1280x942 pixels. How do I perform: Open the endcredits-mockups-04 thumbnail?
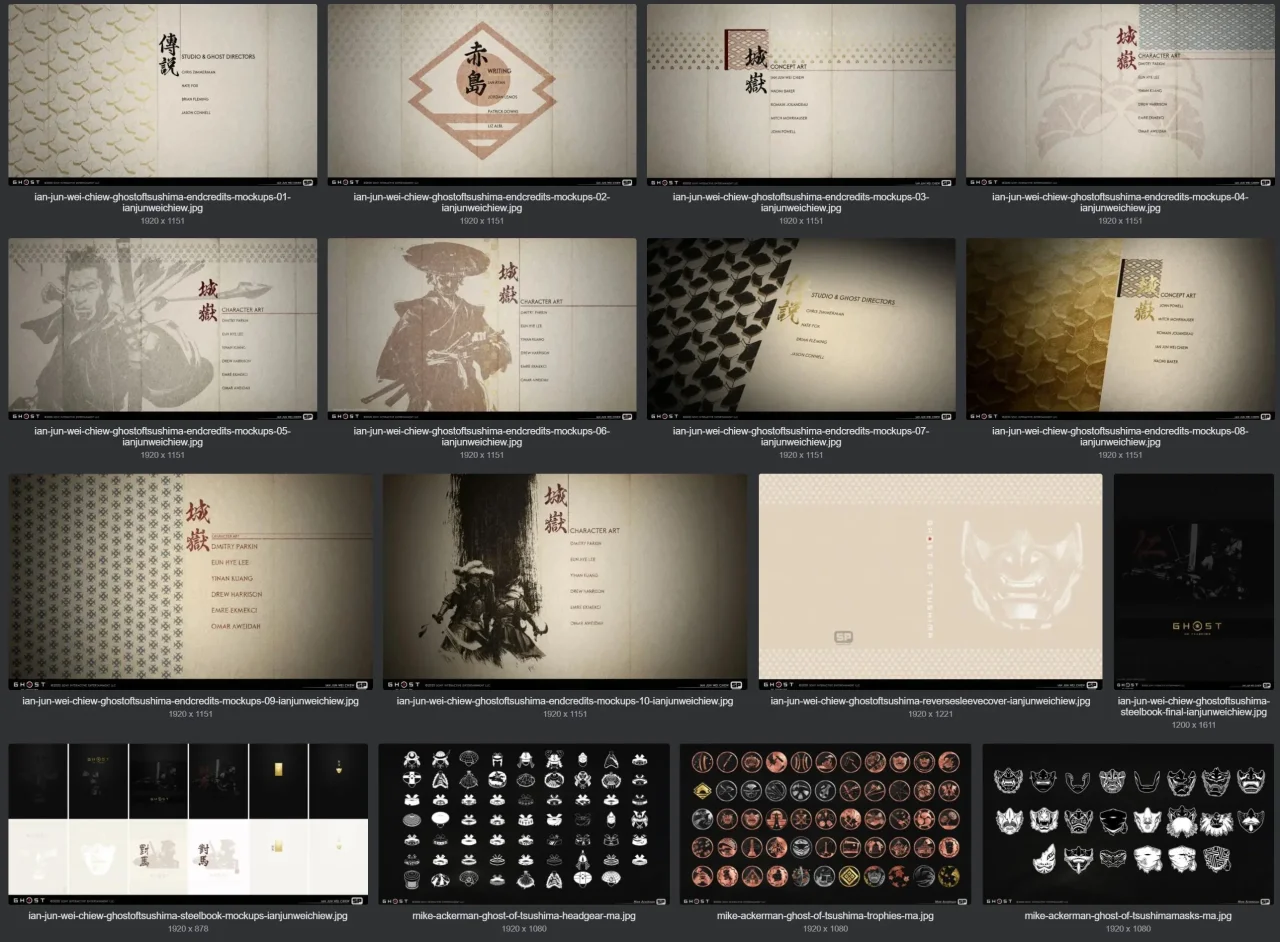click(1120, 96)
